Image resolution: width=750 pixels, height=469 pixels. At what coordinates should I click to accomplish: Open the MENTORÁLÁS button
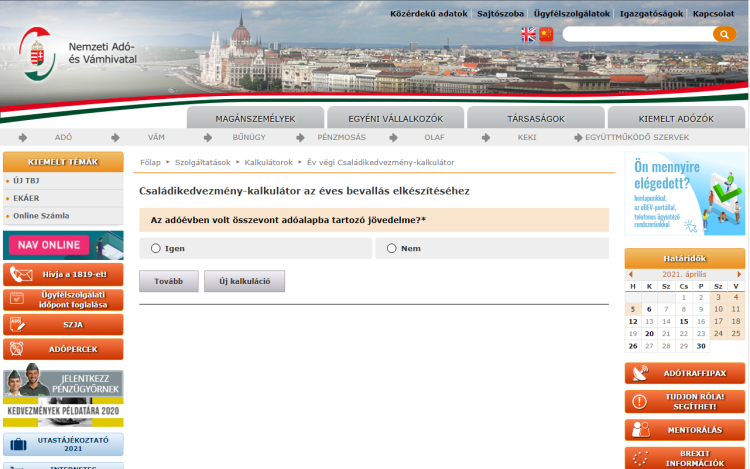point(685,430)
